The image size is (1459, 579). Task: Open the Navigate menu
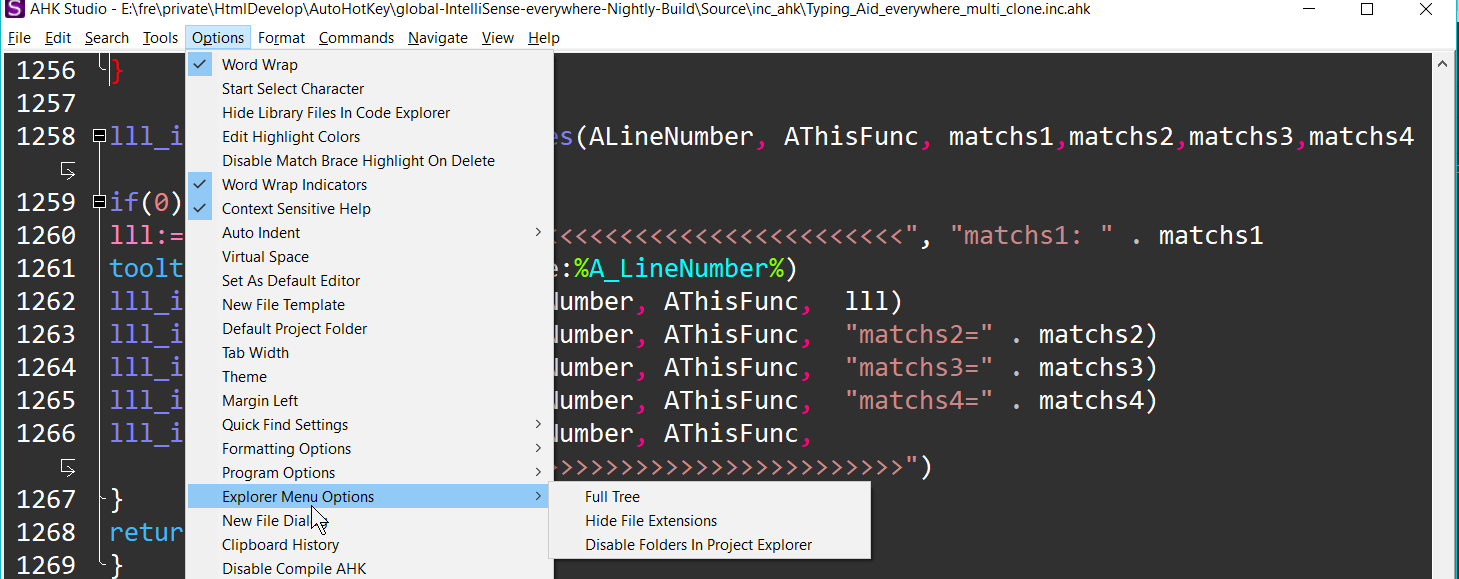(x=438, y=38)
